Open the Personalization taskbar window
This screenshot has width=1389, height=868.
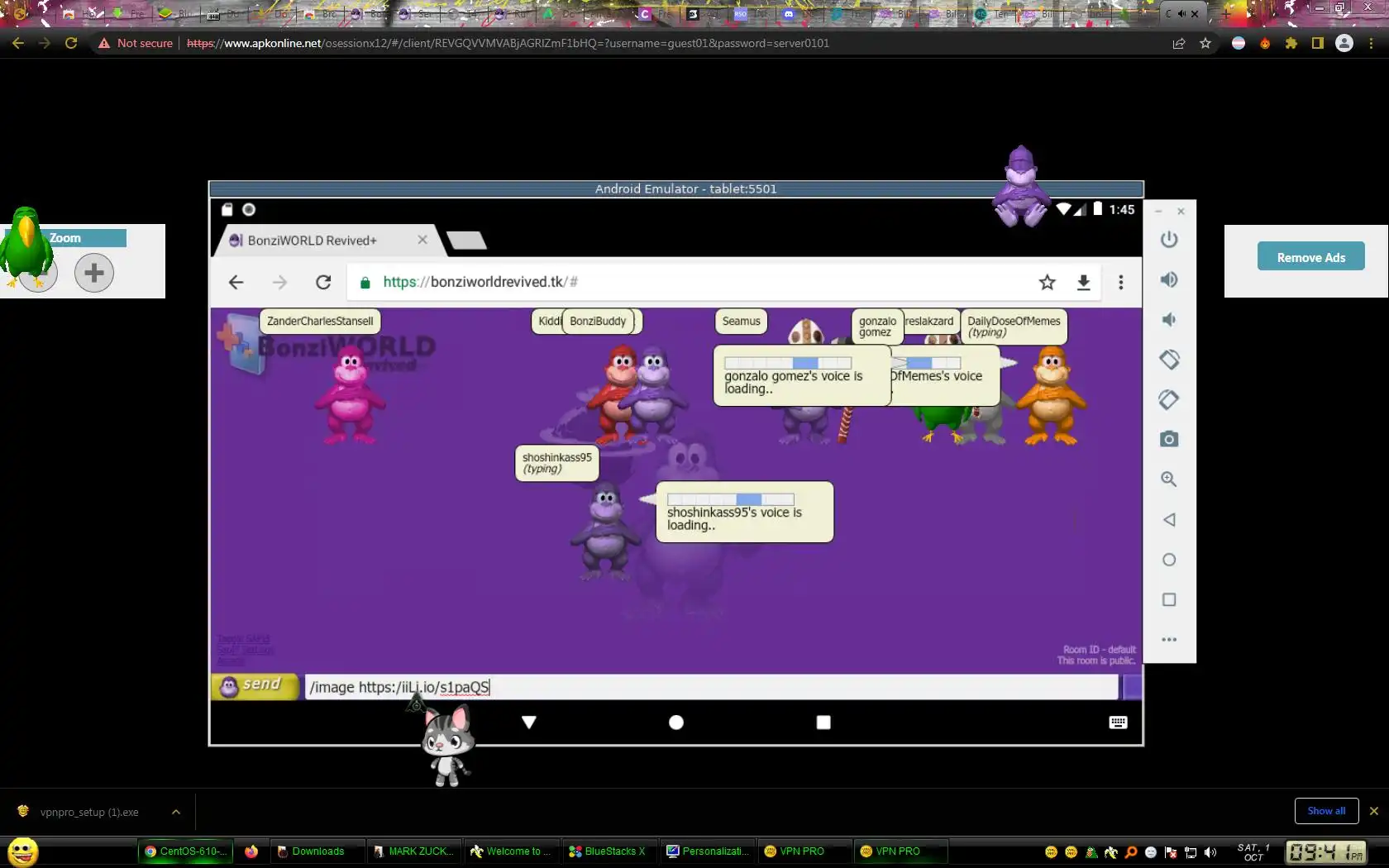click(x=708, y=851)
